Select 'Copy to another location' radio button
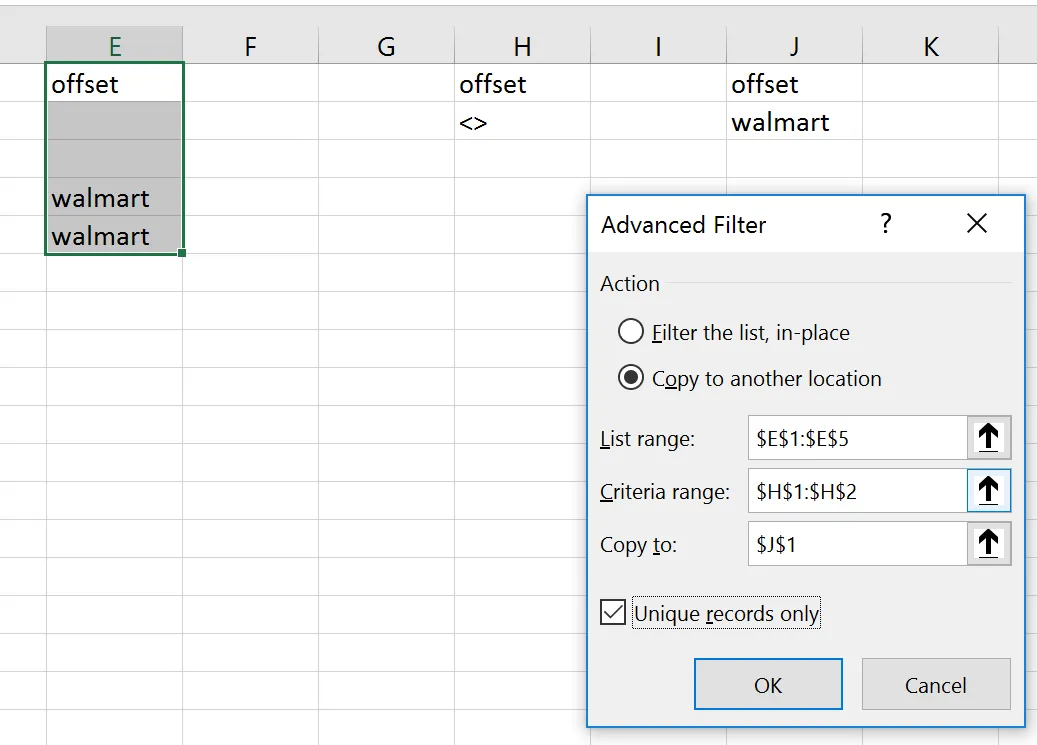The width and height of the screenshot is (1037, 745). pyautogui.click(x=631, y=378)
